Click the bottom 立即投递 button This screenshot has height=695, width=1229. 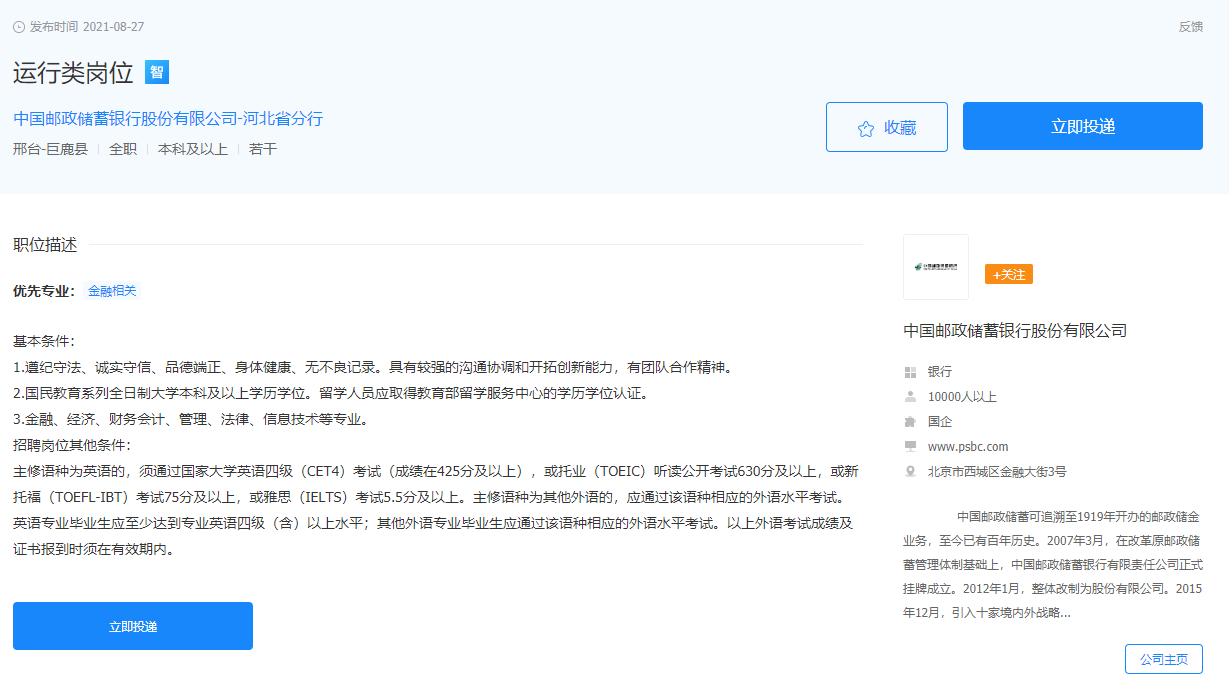pos(133,626)
